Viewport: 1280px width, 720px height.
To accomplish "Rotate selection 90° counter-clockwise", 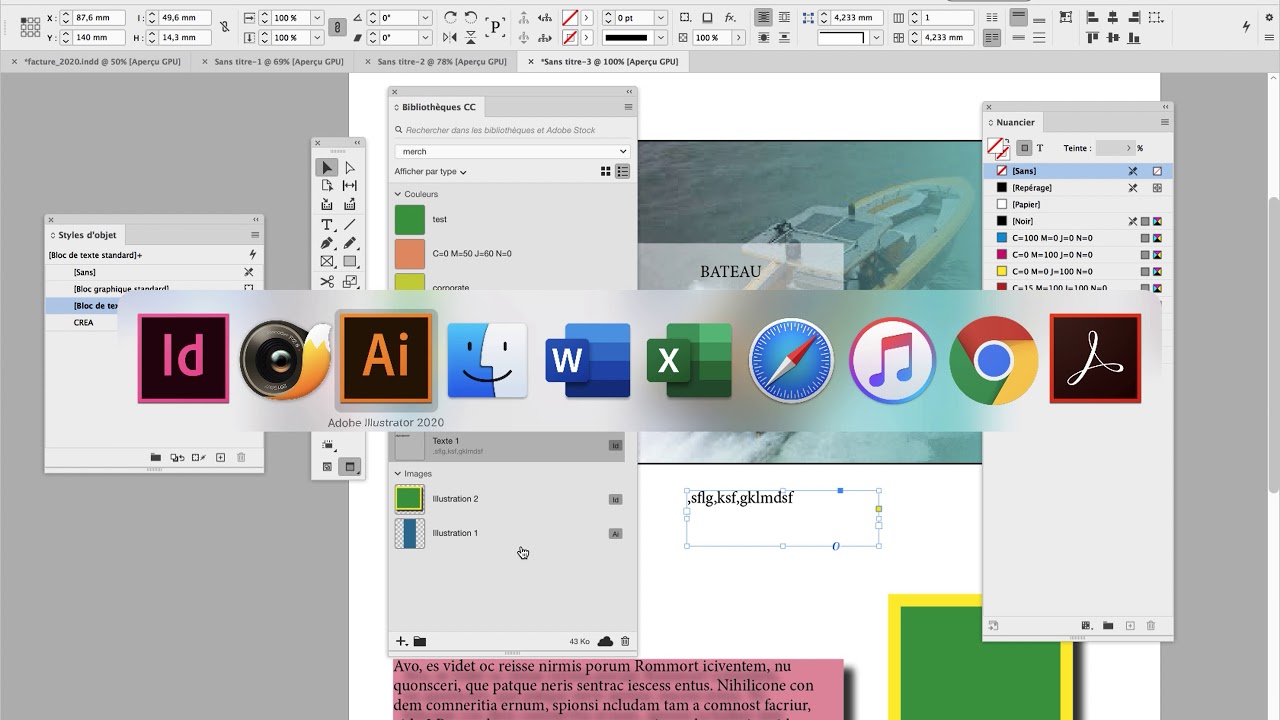I will pos(471,18).
